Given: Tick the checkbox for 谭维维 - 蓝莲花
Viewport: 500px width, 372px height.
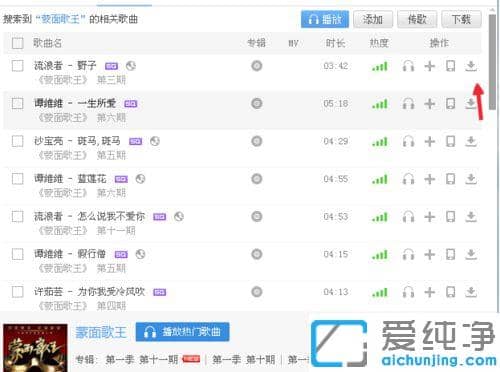Looking at the screenshot, I should tap(17, 179).
